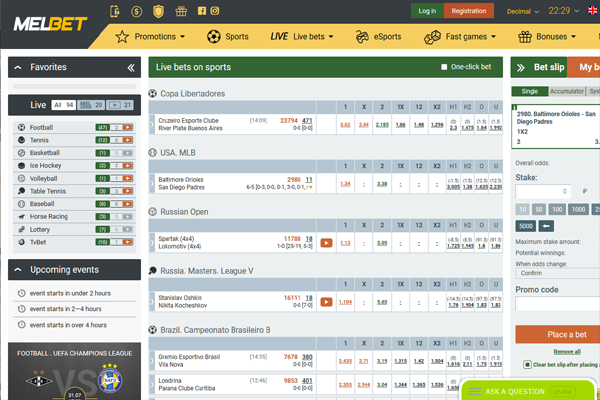Open the ASK A QUESTION chat widget
The image size is (600, 400).
(x=528, y=390)
